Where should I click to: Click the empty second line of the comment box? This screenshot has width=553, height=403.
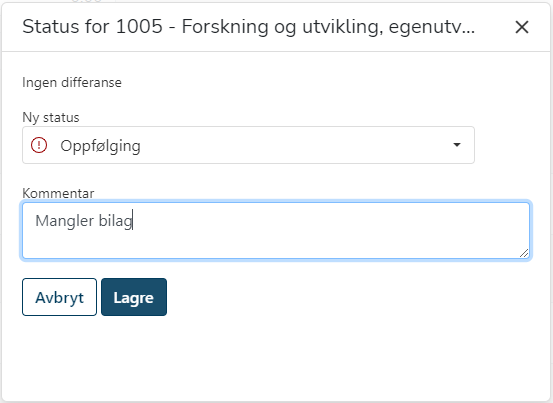pyautogui.click(x=275, y=244)
